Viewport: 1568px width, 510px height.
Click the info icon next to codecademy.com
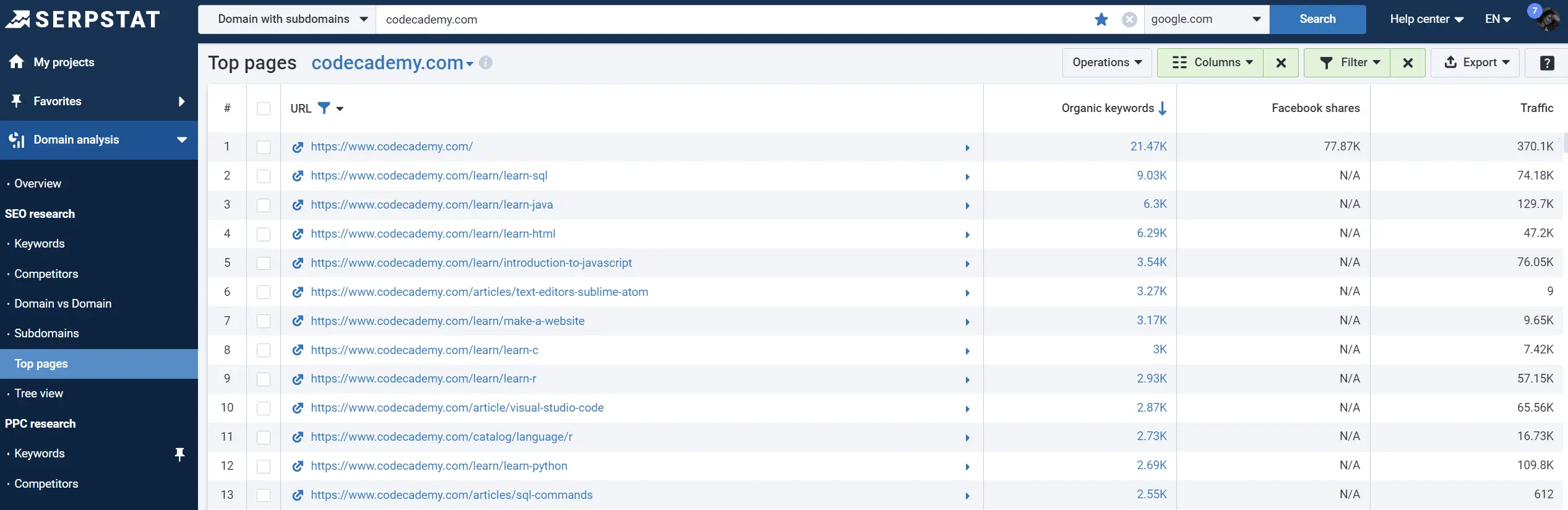tap(486, 63)
